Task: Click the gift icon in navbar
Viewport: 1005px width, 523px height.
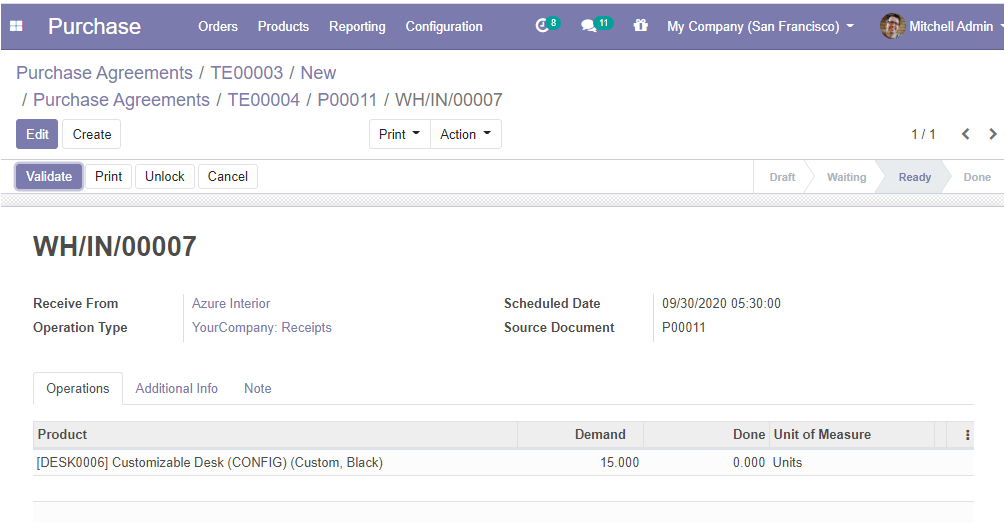Action: click(640, 26)
